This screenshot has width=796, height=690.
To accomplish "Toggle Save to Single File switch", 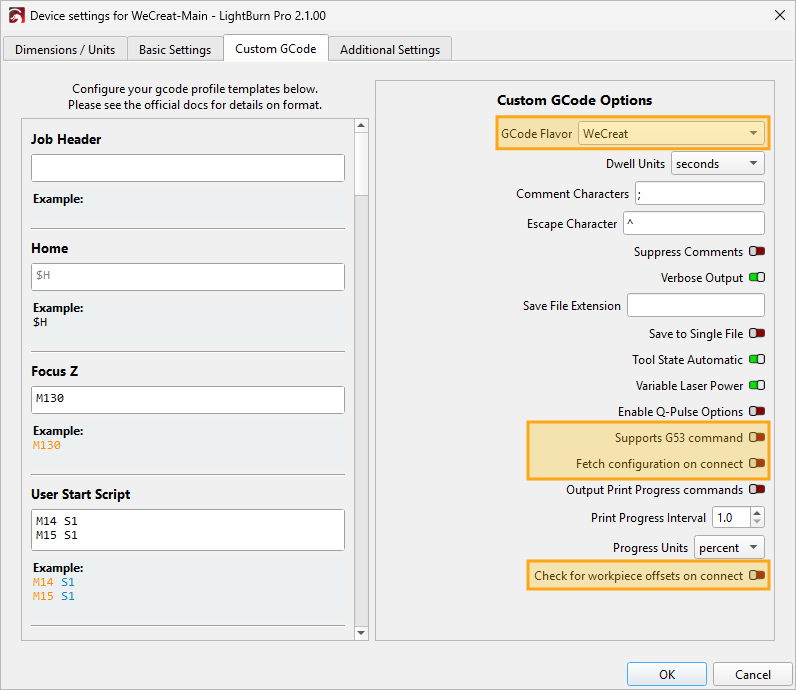I will [x=757, y=333].
